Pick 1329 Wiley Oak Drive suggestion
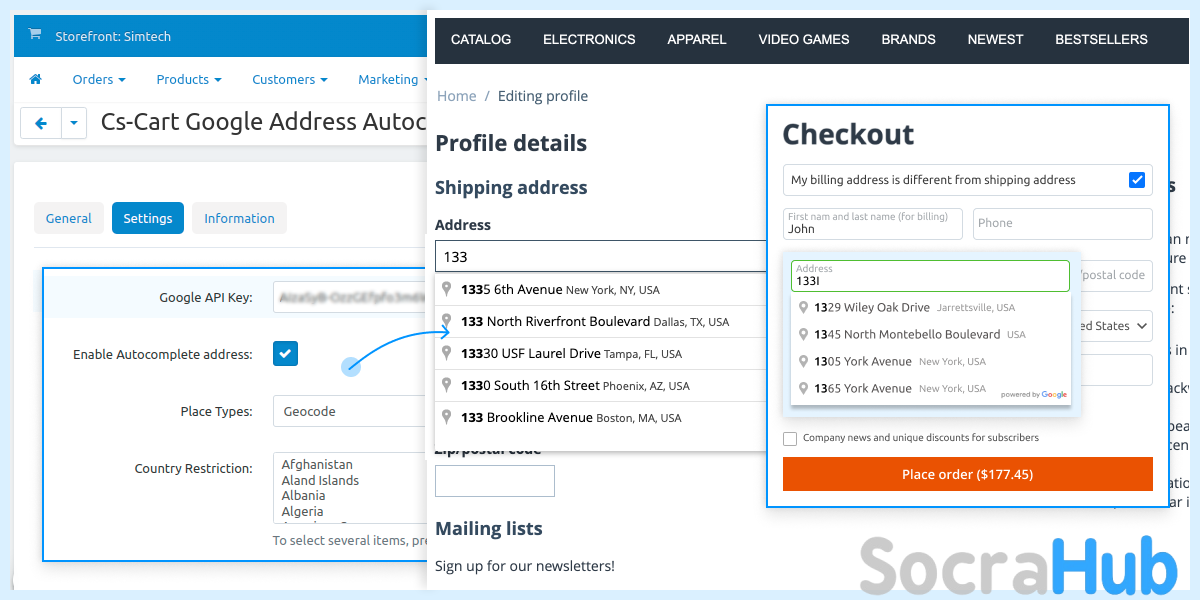The width and height of the screenshot is (1200, 600). pyautogui.click(x=930, y=307)
